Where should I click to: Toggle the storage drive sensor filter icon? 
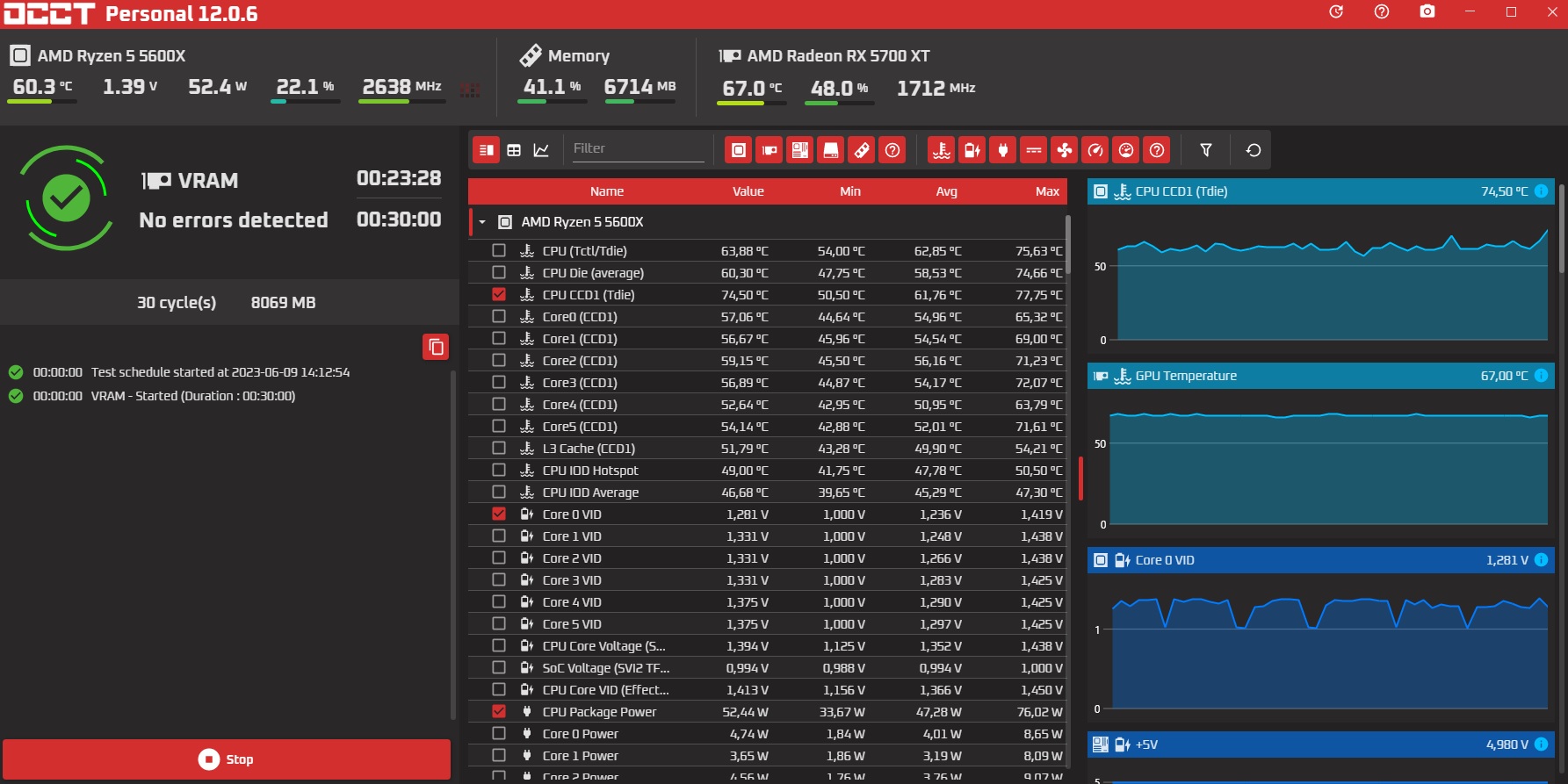tap(831, 150)
